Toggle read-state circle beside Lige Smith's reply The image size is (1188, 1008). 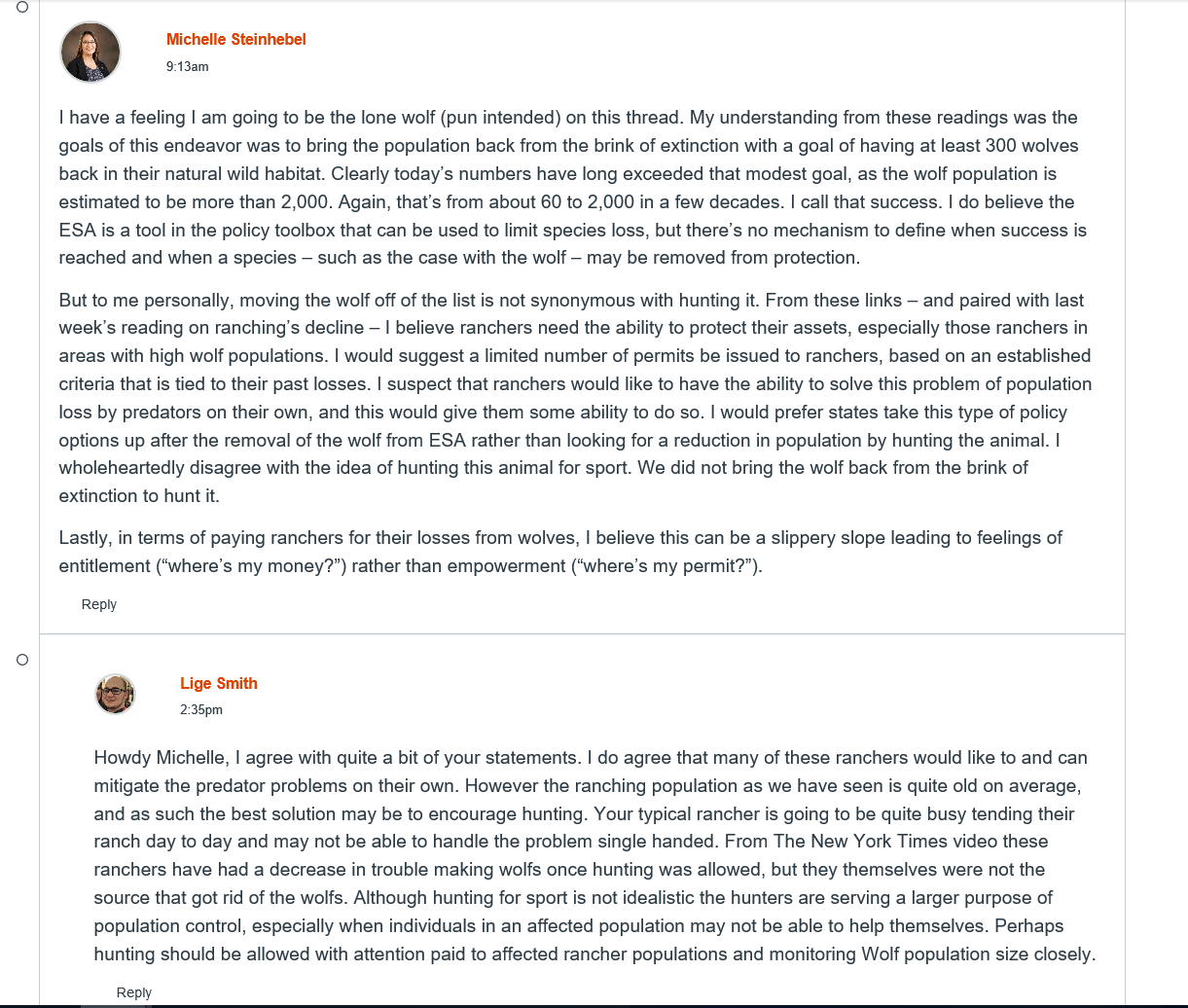22,660
